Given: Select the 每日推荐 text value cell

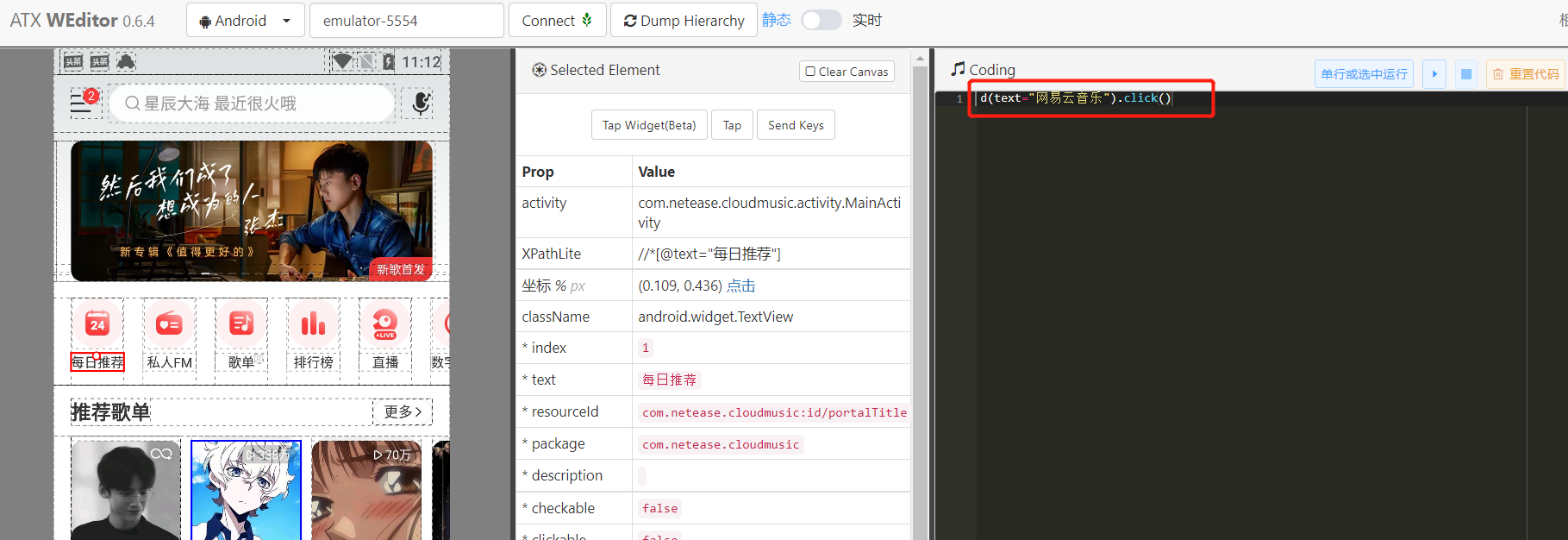Looking at the screenshot, I should tap(670, 380).
